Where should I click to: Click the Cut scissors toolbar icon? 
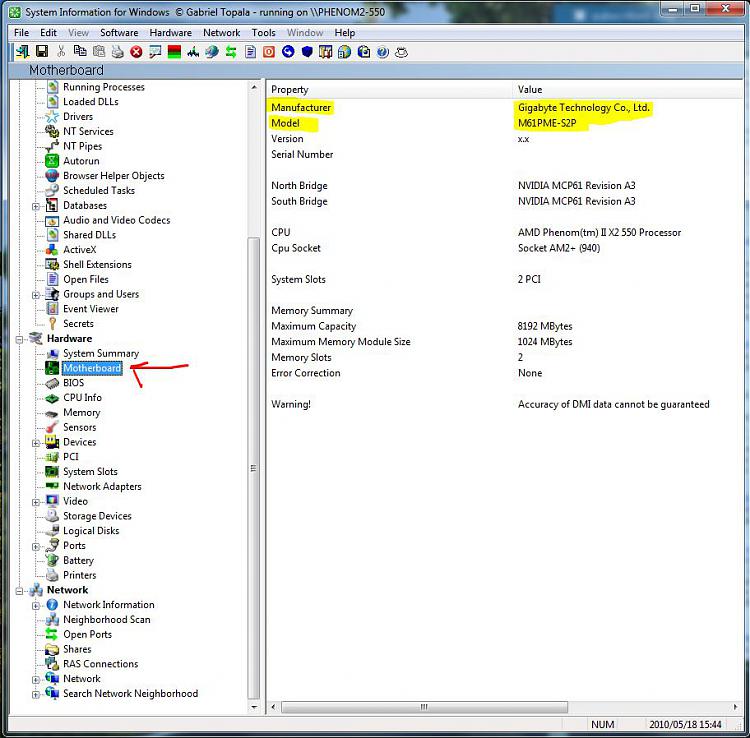pyautogui.click(x=61, y=52)
